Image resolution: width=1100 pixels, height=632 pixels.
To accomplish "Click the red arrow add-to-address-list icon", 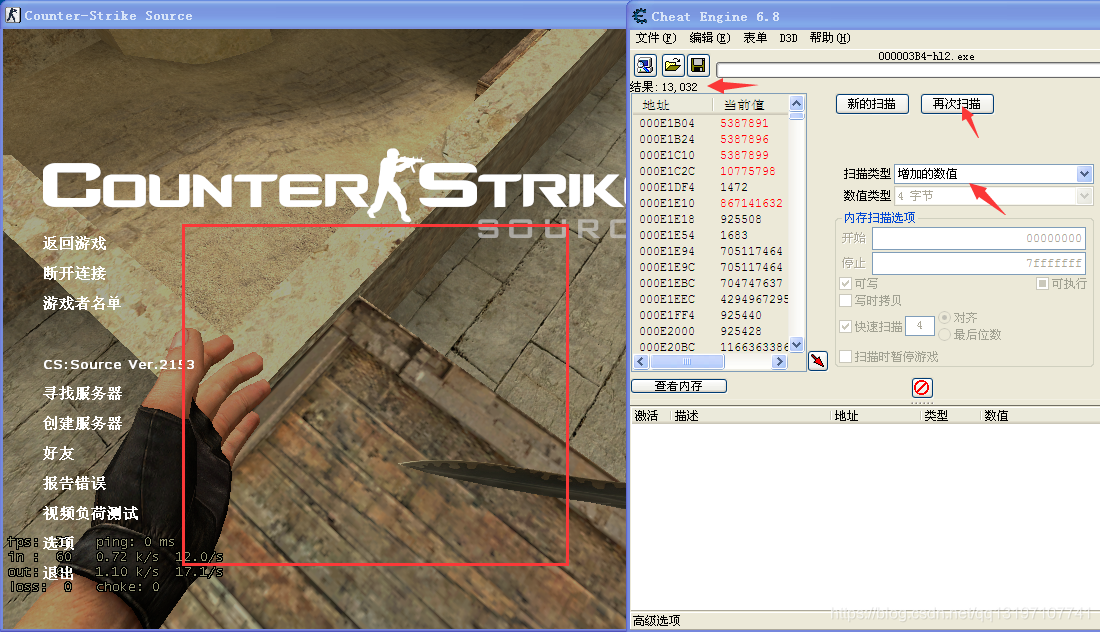I will tap(818, 361).
